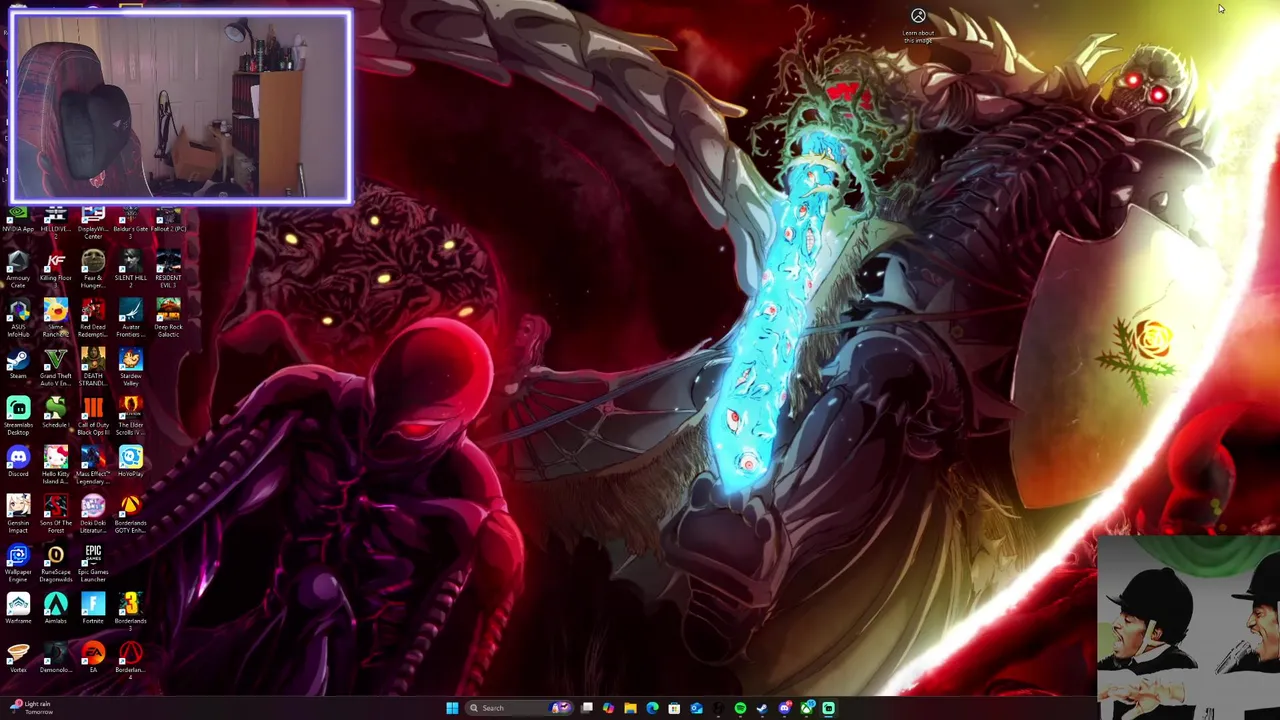Open the Discord desktop shortcut
1280x720 pixels.
click(18, 463)
